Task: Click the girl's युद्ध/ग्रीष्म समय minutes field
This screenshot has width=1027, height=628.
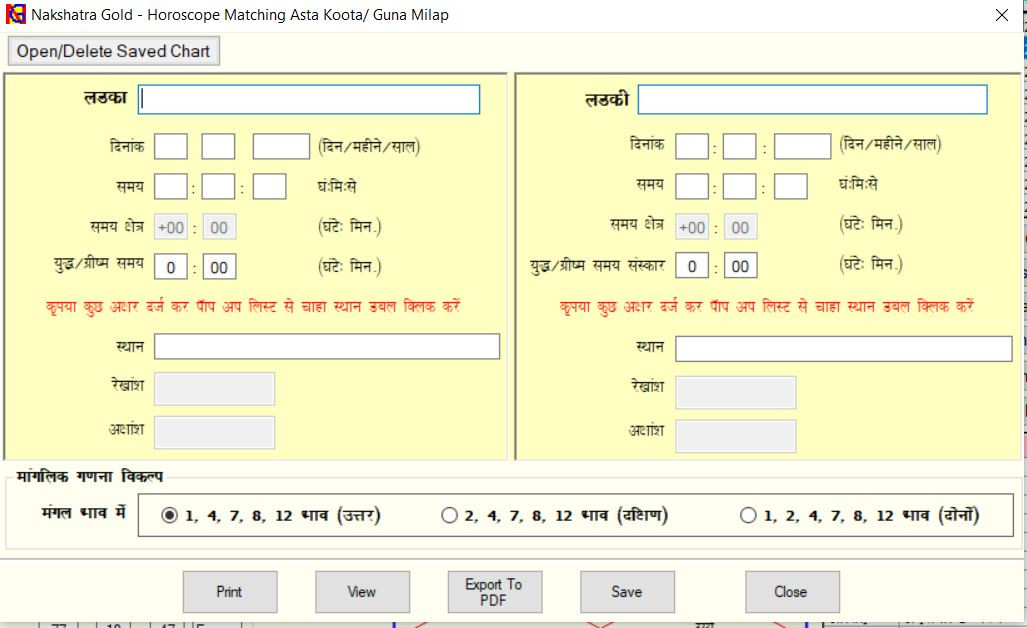Action: (740, 267)
